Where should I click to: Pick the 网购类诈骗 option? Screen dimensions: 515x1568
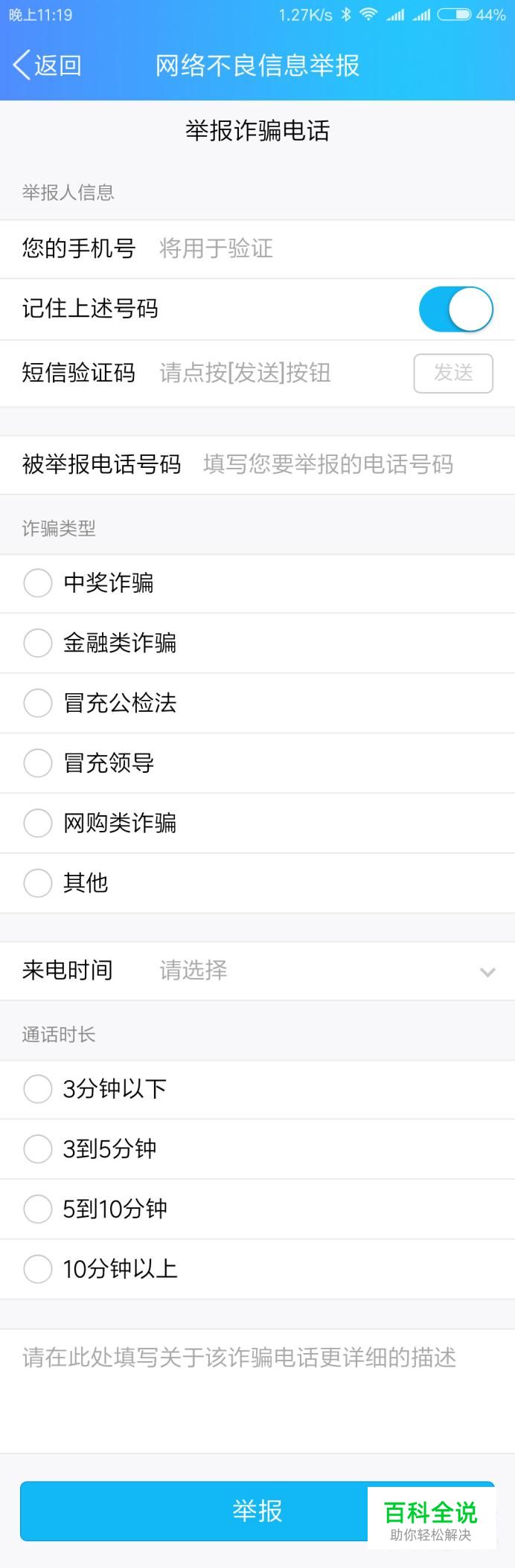tap(38, 823)
